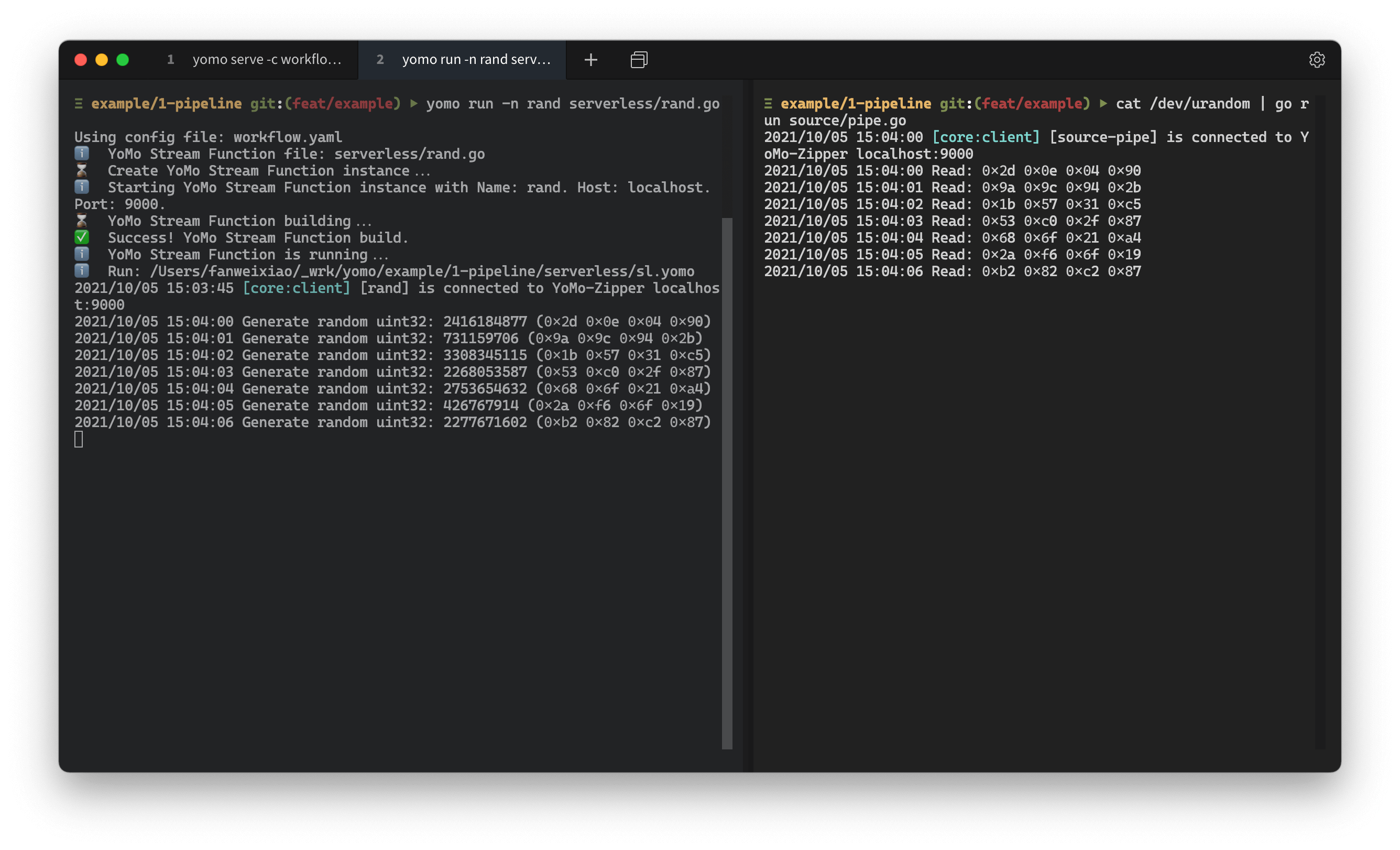
Task: Click the red close window button
Action: click(81, 60)
